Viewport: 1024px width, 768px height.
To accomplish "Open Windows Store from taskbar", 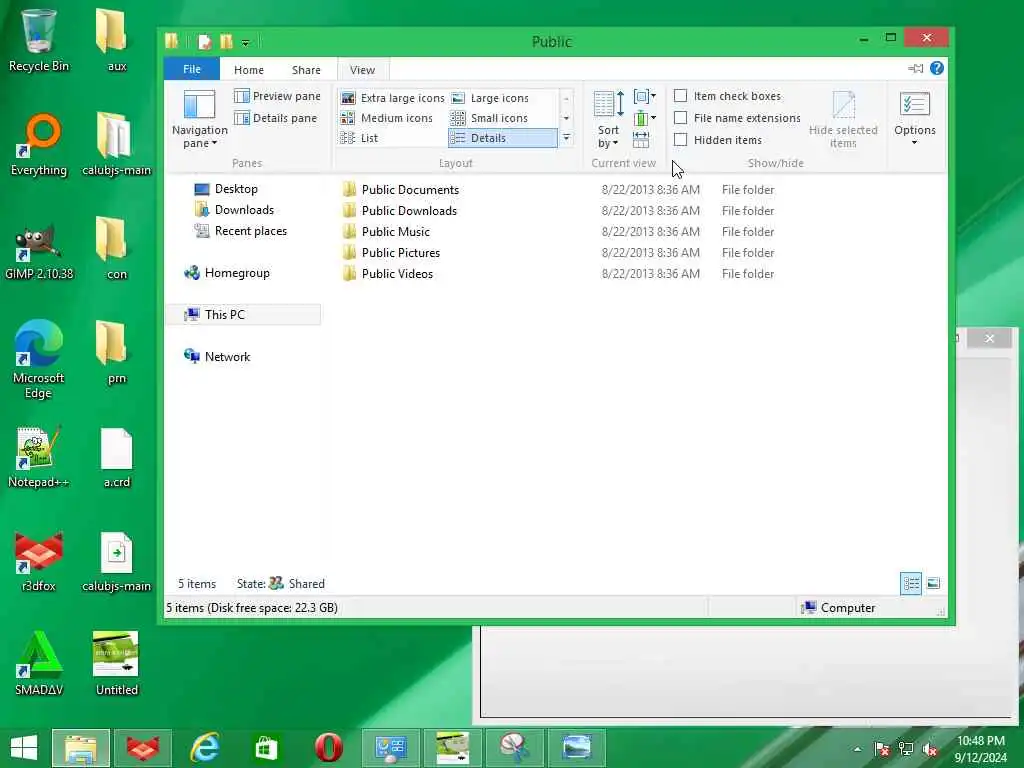I will point(266,748).
